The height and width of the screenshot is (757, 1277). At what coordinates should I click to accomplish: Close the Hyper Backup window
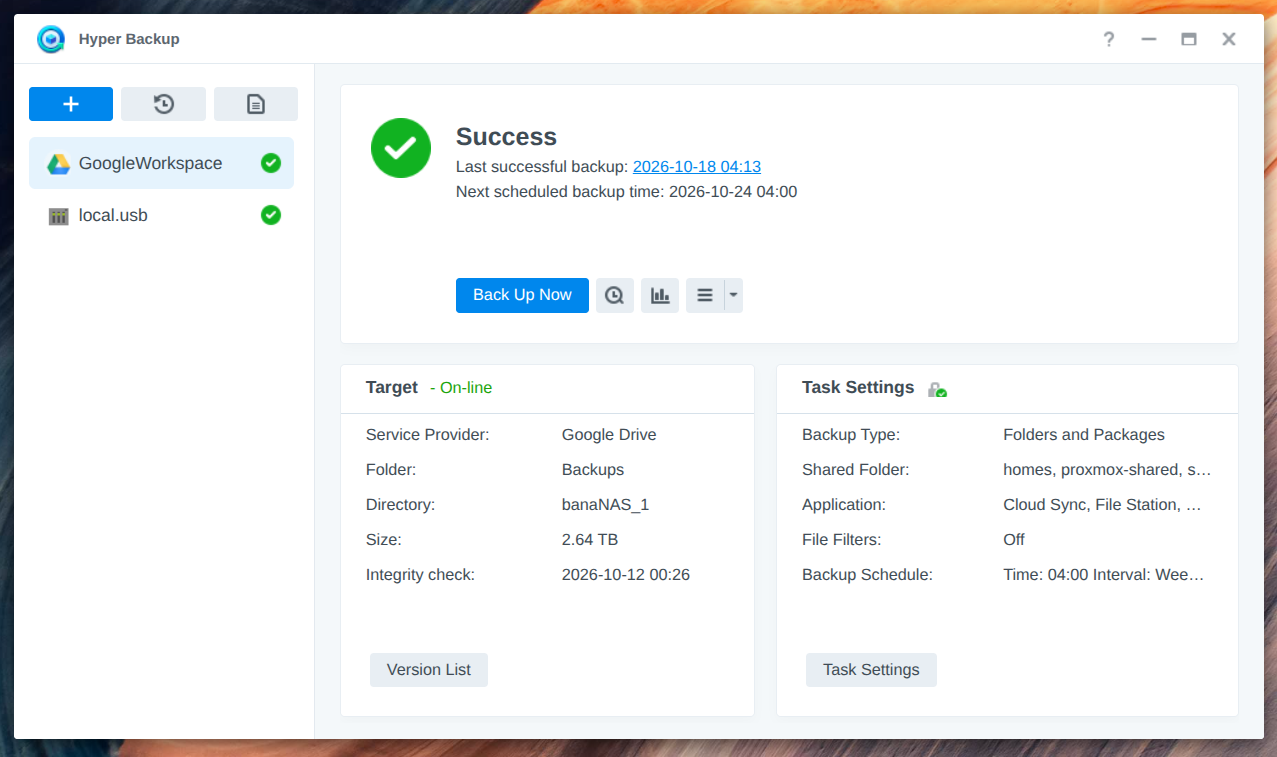(1229, 39)
